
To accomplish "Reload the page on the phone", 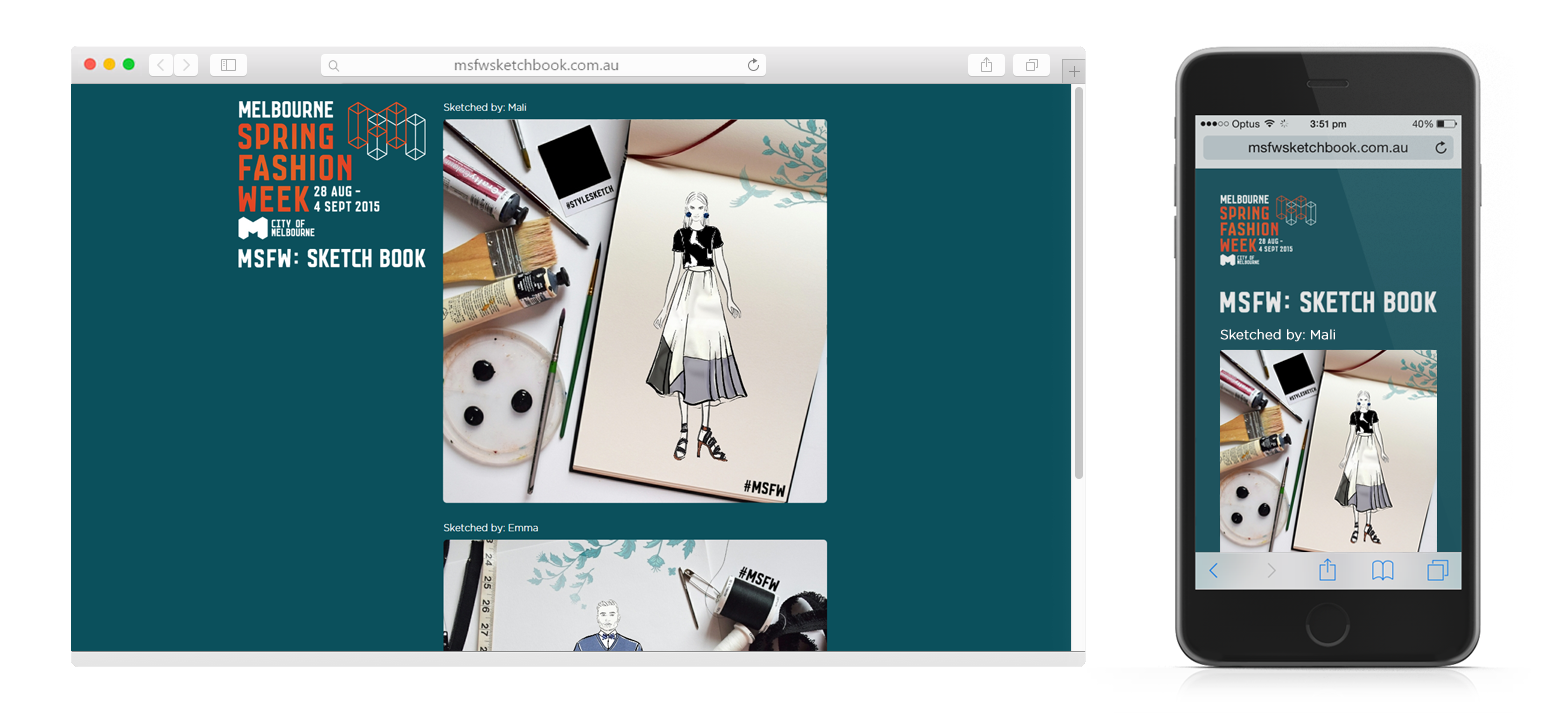I will (1441, 148).
